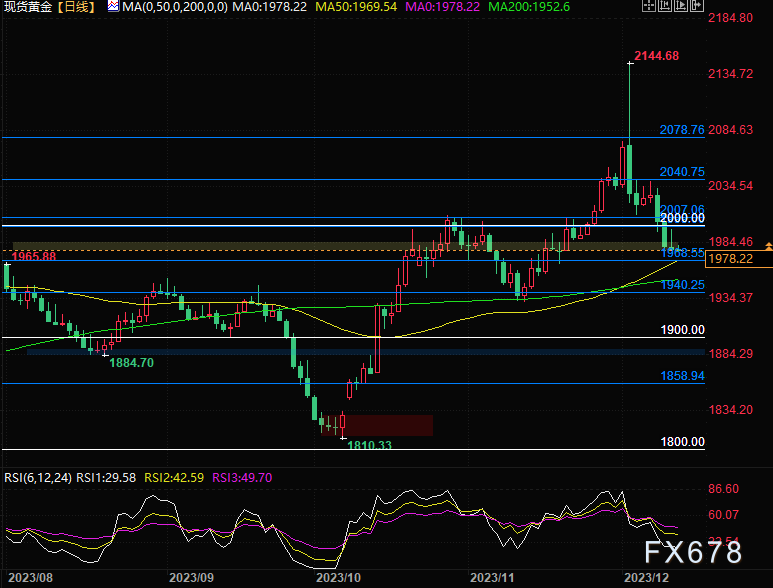Viewport: 773px width, 588px height.
Task: Click the 1858.94 support level label
Action: [683, 376]
